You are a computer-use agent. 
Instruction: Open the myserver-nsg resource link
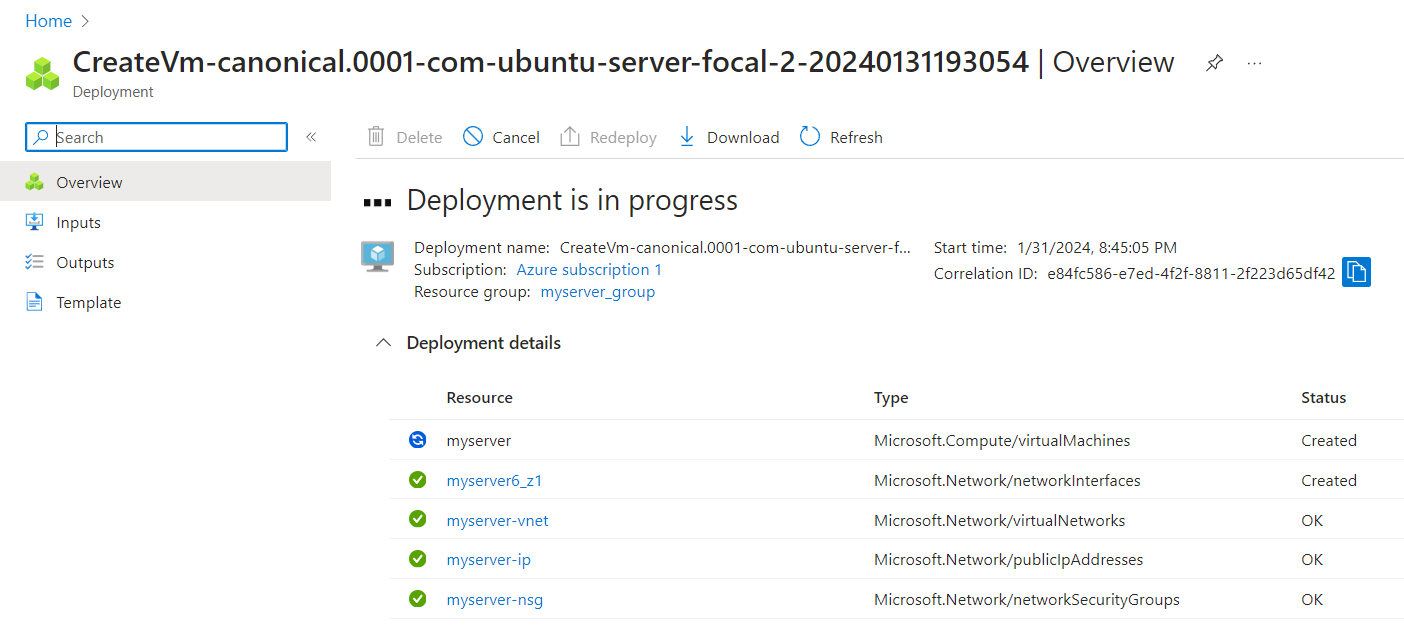pos(495,600)
